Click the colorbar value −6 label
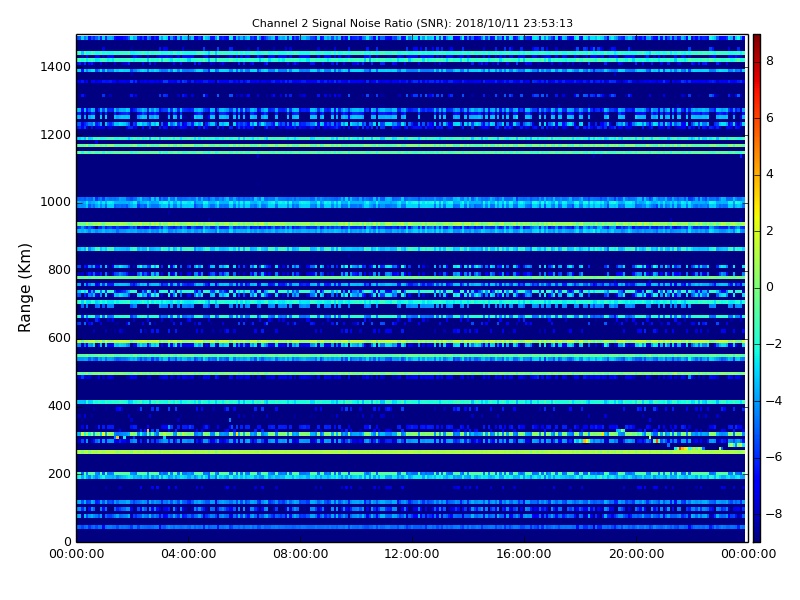 tap(773, 457)
